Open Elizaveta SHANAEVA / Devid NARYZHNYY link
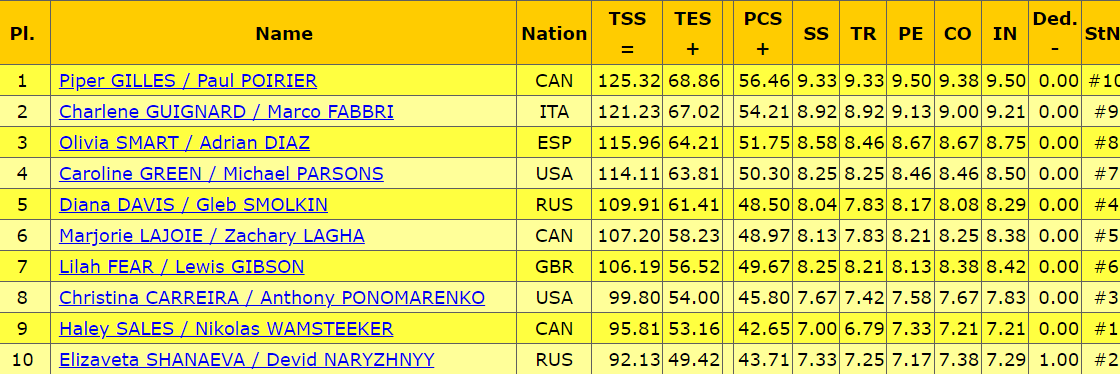 [246, 360]
